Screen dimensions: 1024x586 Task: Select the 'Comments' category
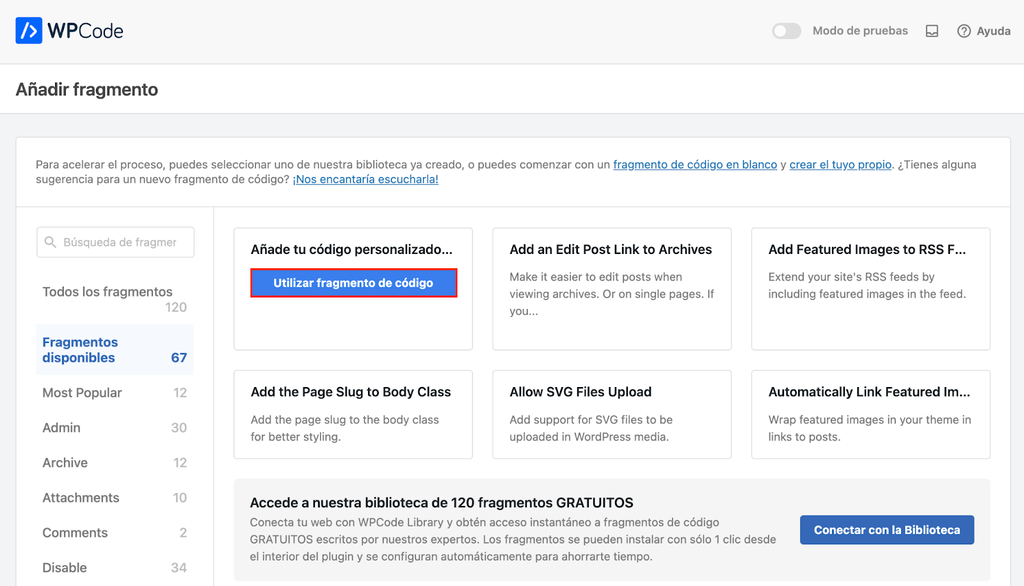[x=72, y=532]
